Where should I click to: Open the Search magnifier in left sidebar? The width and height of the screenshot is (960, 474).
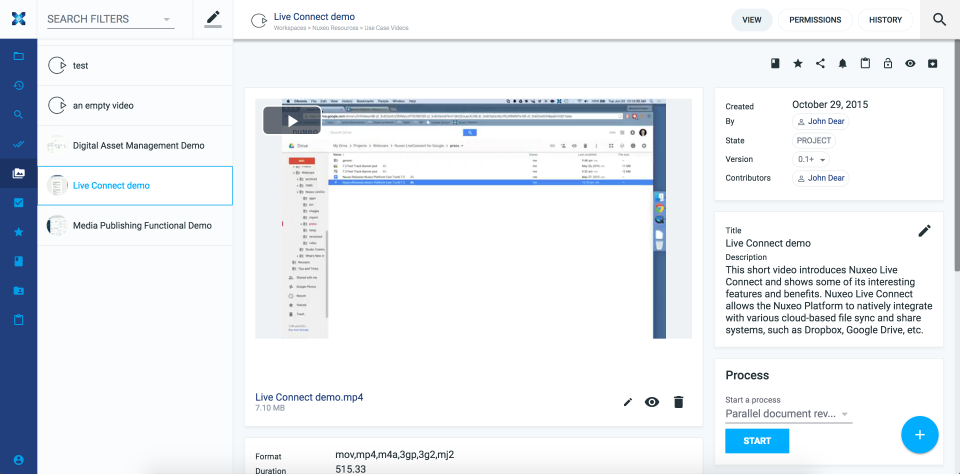coord(18,115)
